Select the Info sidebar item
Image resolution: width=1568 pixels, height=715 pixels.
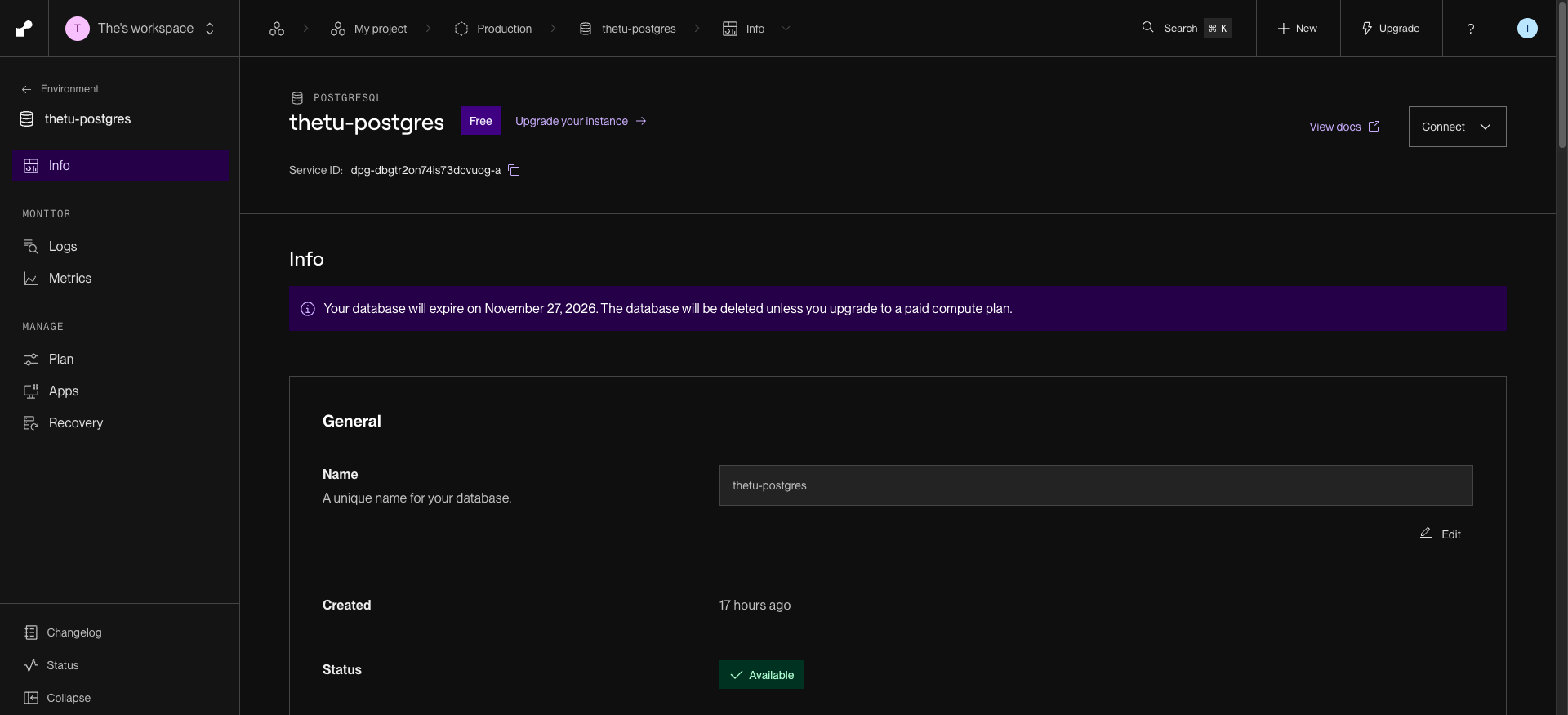(x=122, y=166)
